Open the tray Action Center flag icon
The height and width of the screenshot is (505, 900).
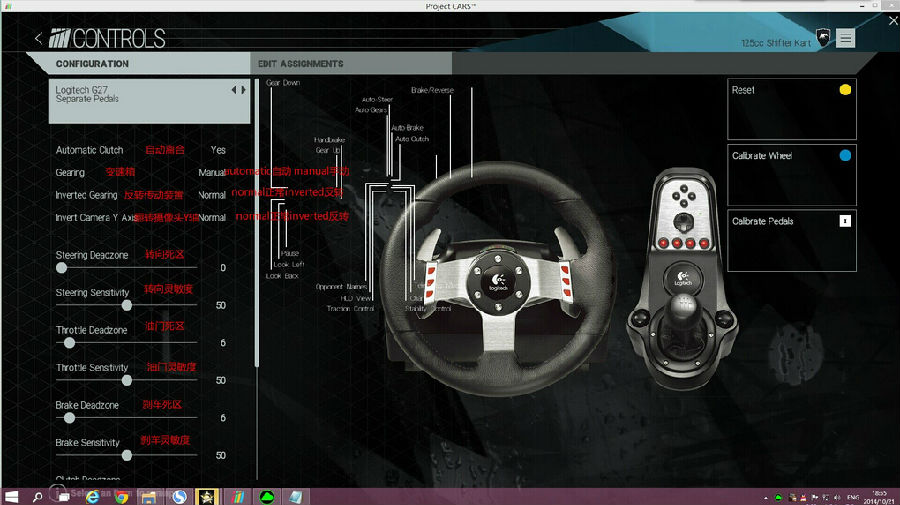(x=814, y=498)
